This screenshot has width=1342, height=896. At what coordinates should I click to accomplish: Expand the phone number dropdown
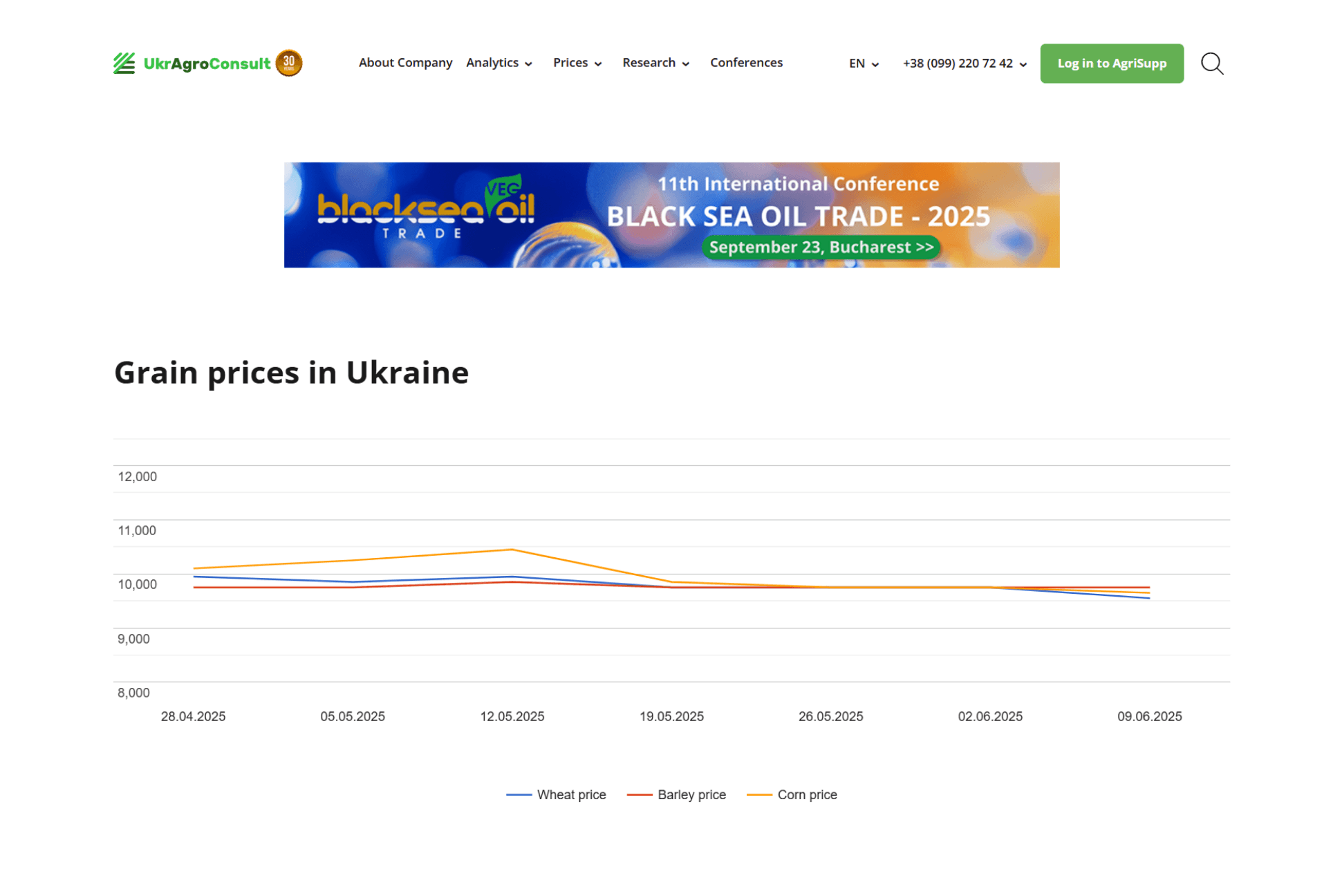coord(964,64)
